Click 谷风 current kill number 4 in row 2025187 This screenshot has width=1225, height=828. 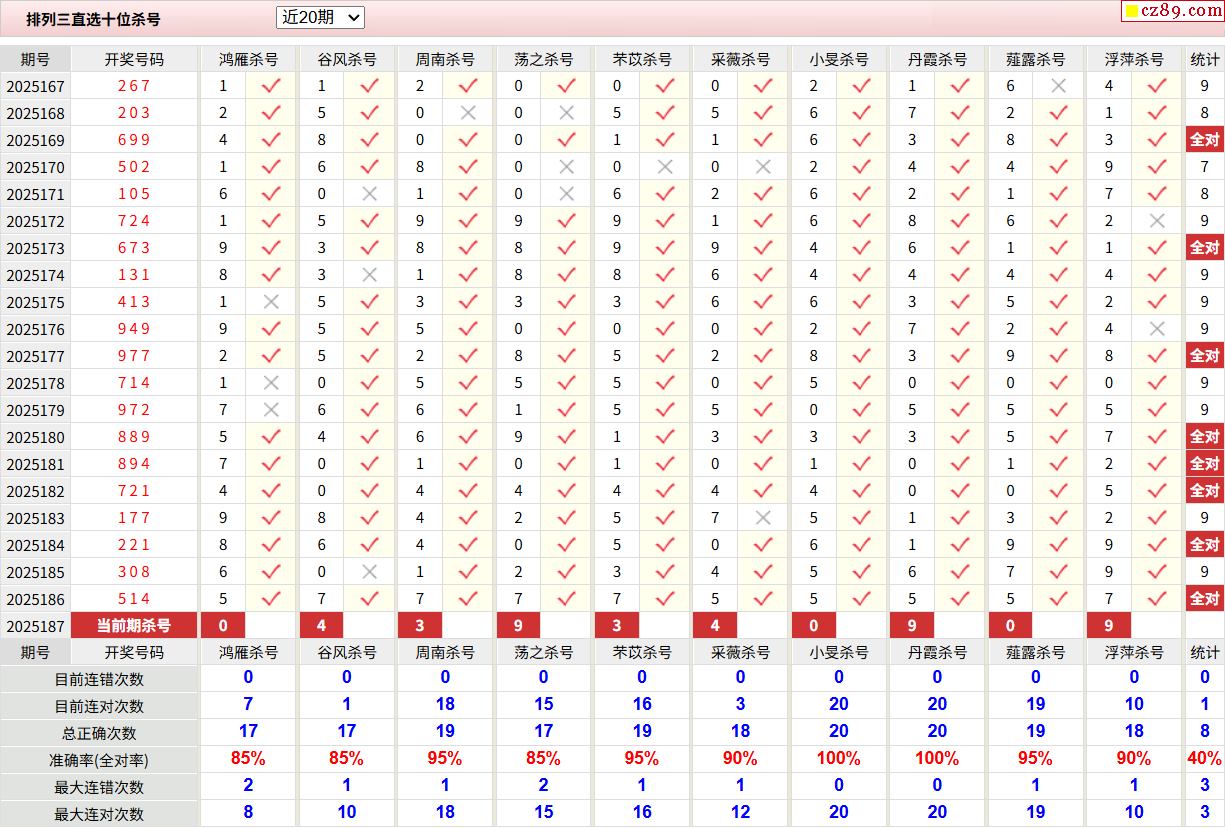321,626
